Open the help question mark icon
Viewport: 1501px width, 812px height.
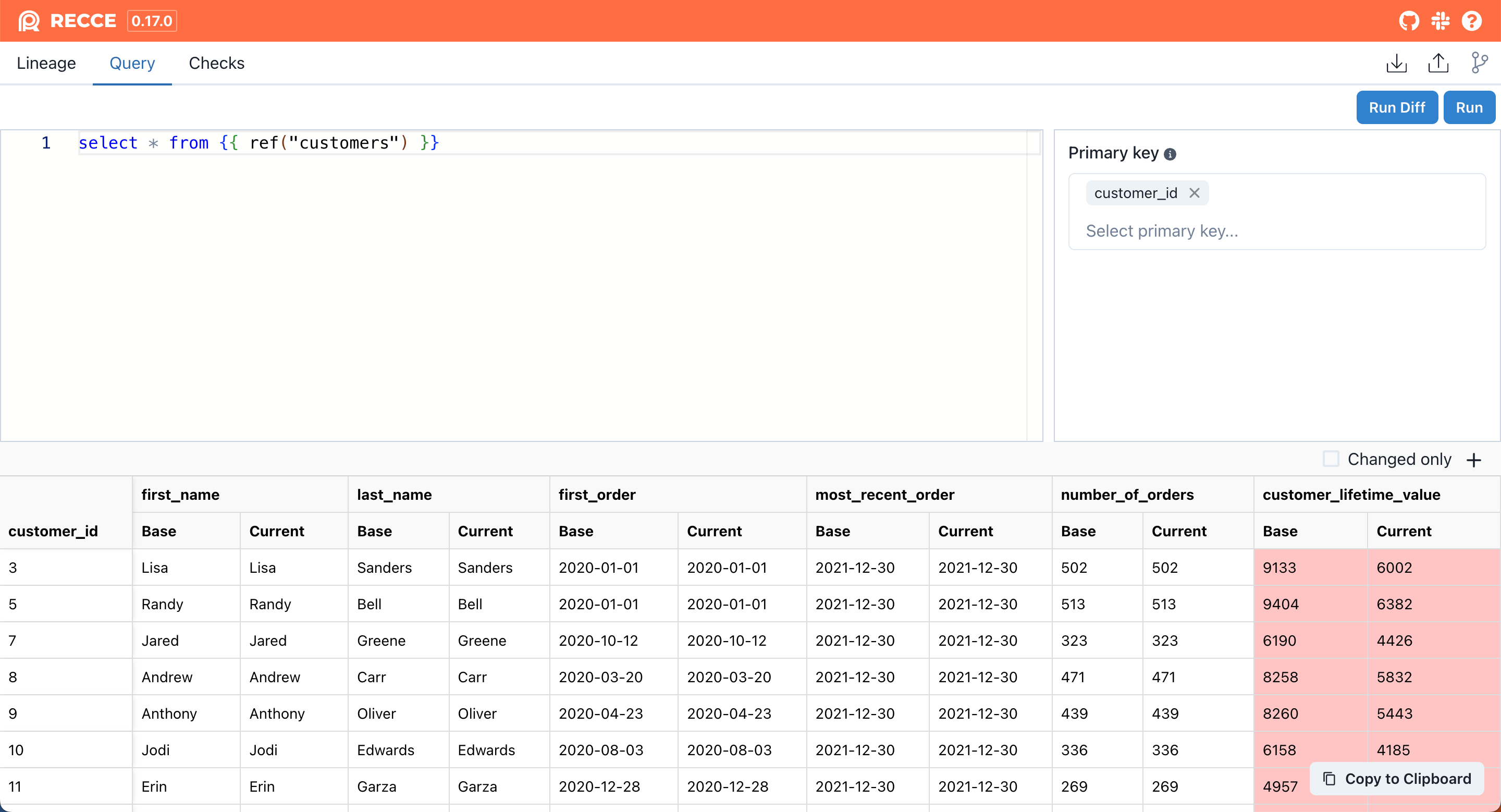1472,21
